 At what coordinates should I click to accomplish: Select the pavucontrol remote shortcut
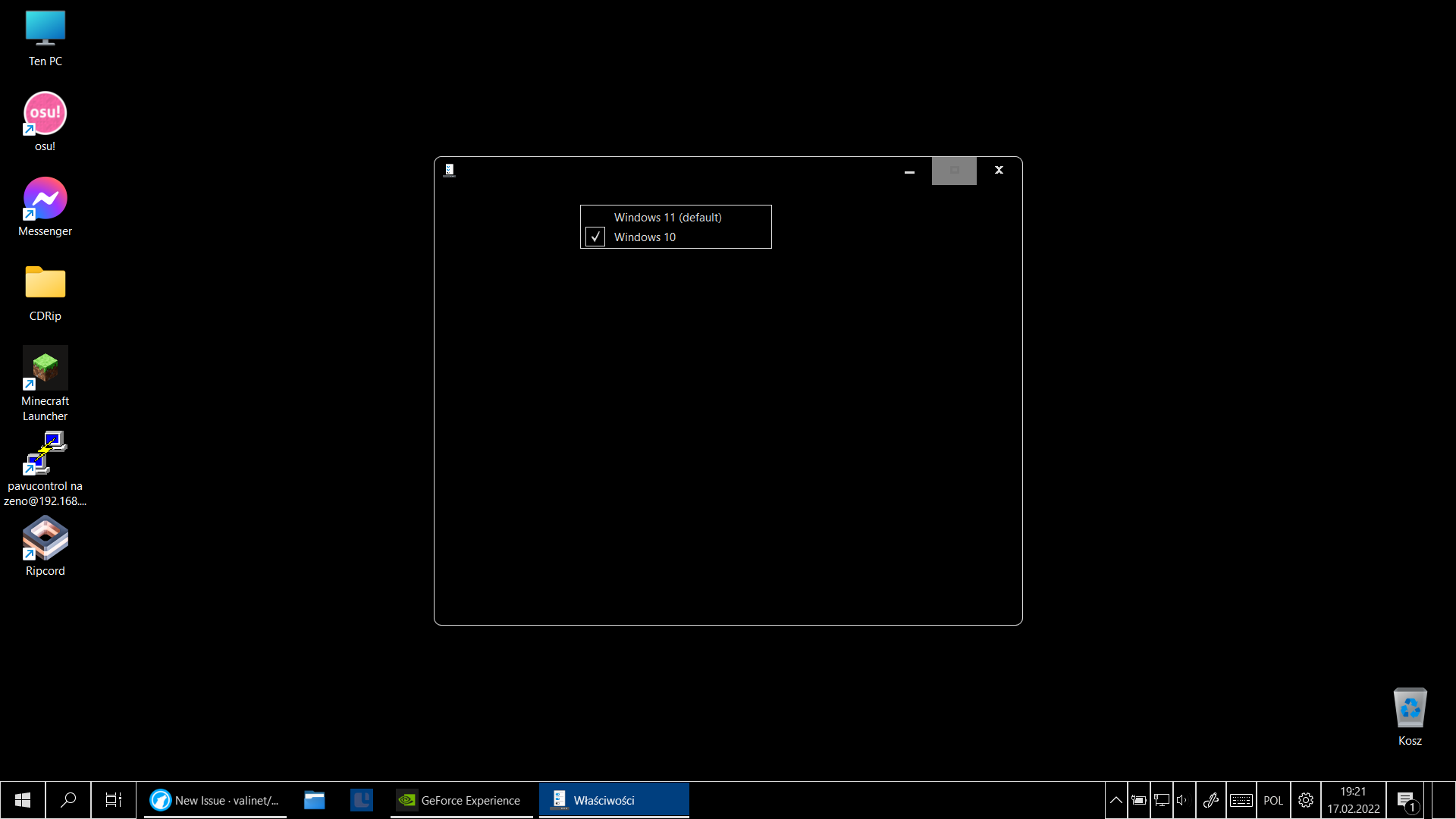(x=45, y=469)
